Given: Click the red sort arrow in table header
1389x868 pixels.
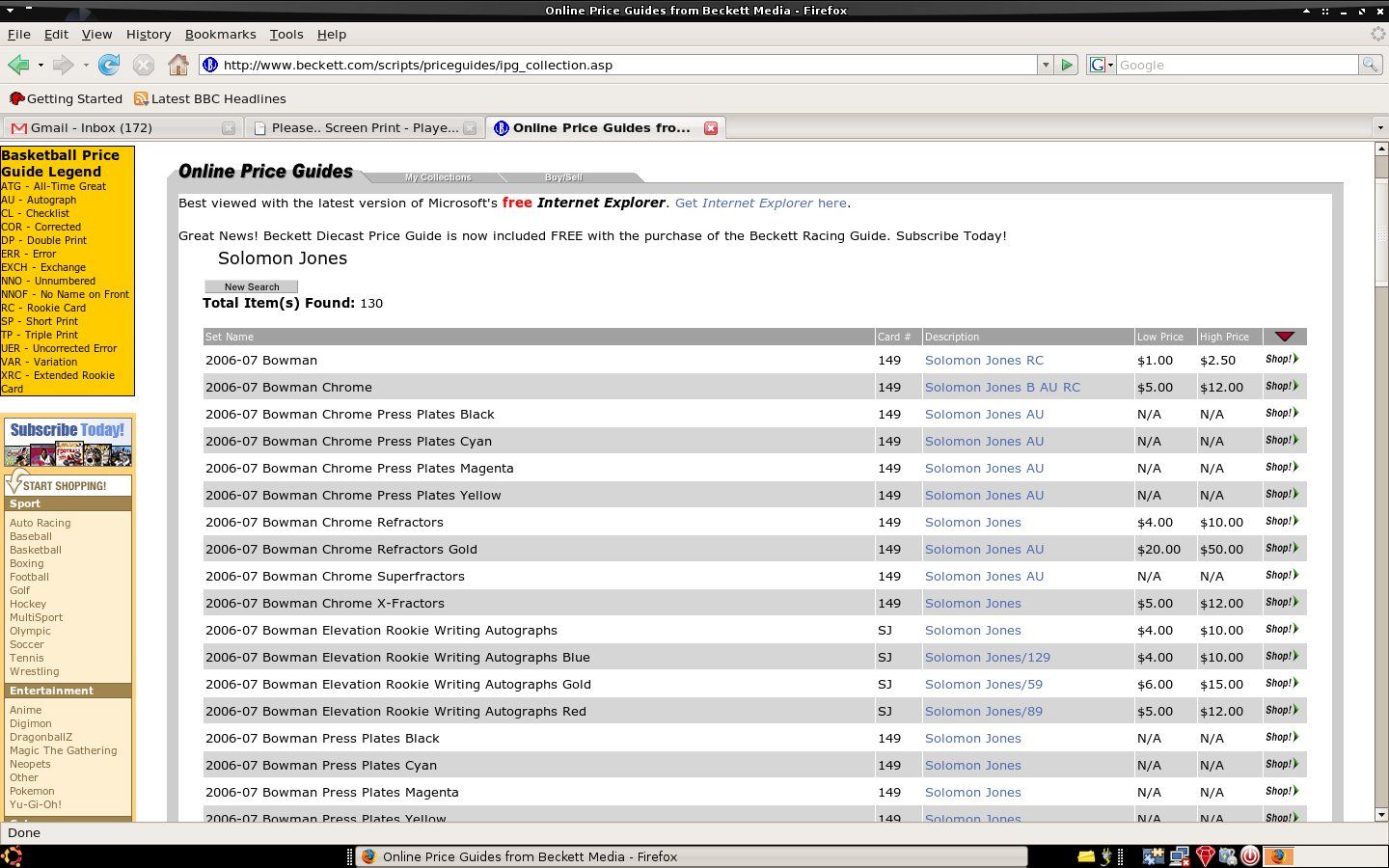Looking at the screenshot, I should [1284, 337].
